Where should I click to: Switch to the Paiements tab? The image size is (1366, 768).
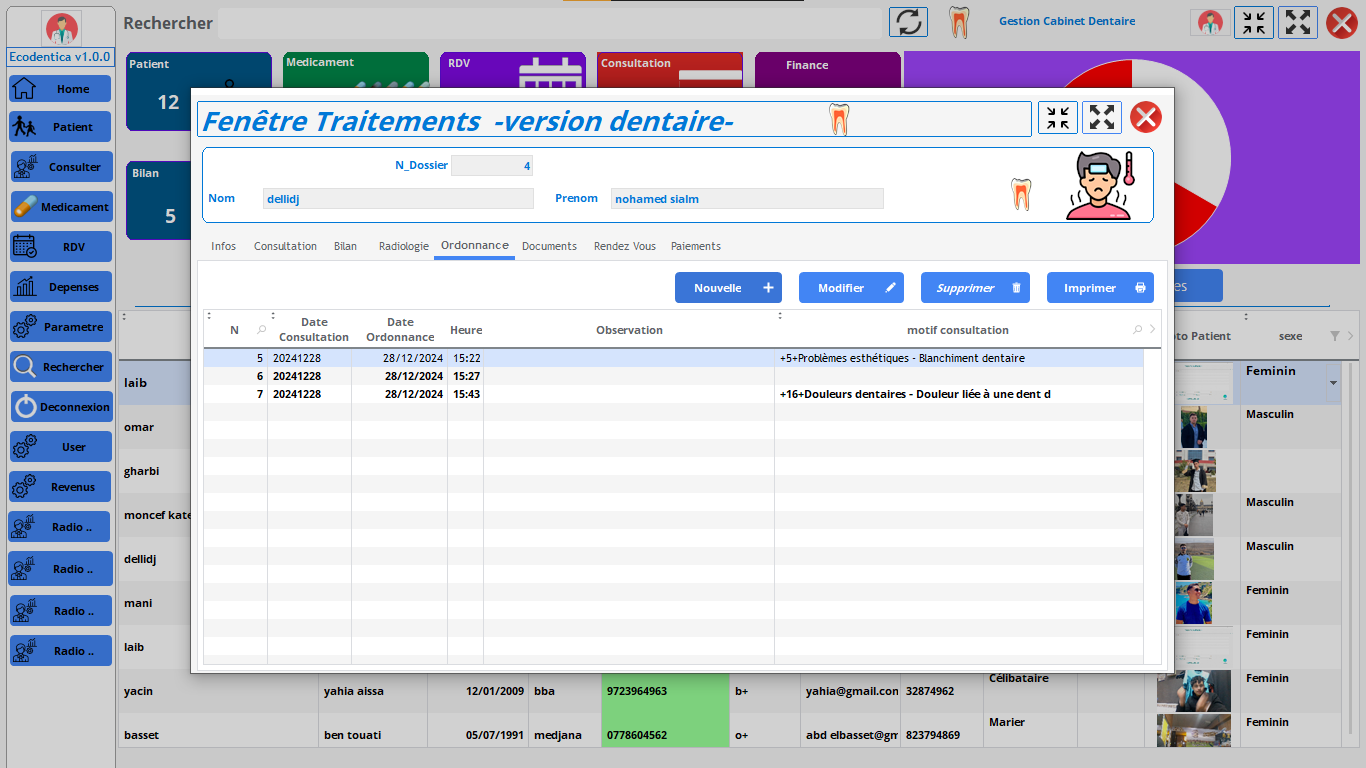point(695,246)
